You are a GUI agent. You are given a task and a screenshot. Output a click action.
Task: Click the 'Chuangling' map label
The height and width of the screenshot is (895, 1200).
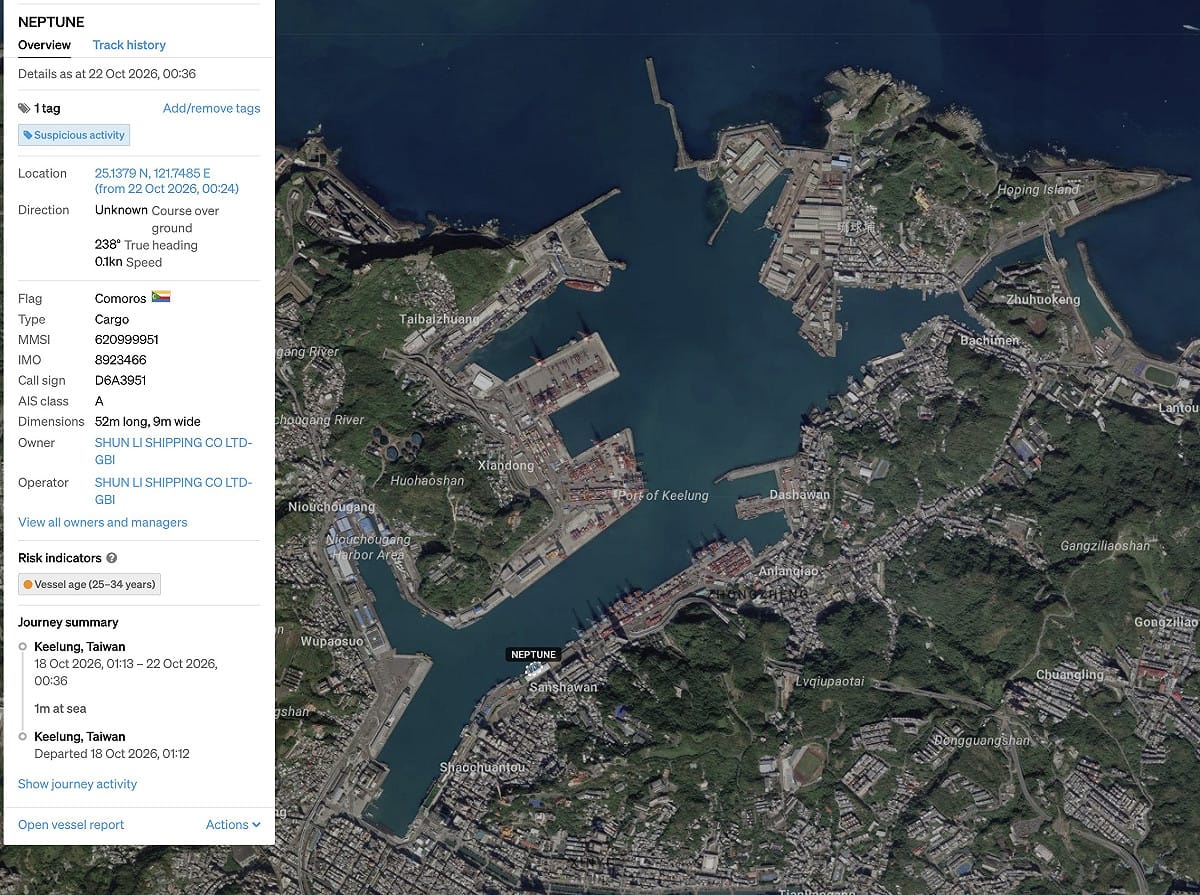tap(1069, 675)
